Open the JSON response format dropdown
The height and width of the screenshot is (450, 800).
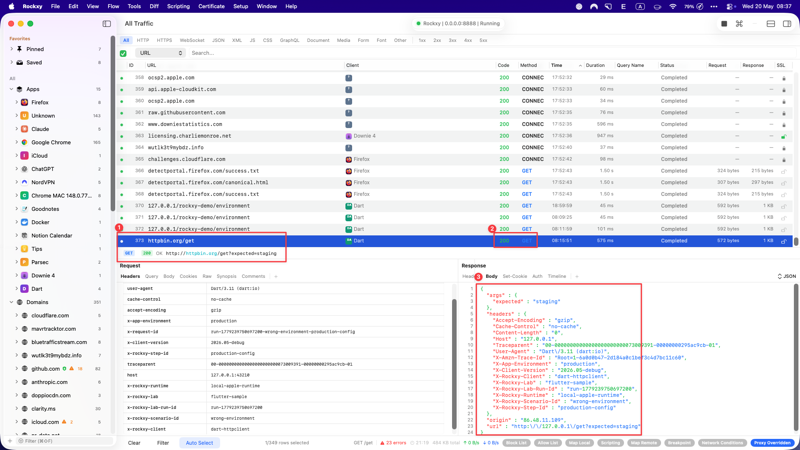786,277
